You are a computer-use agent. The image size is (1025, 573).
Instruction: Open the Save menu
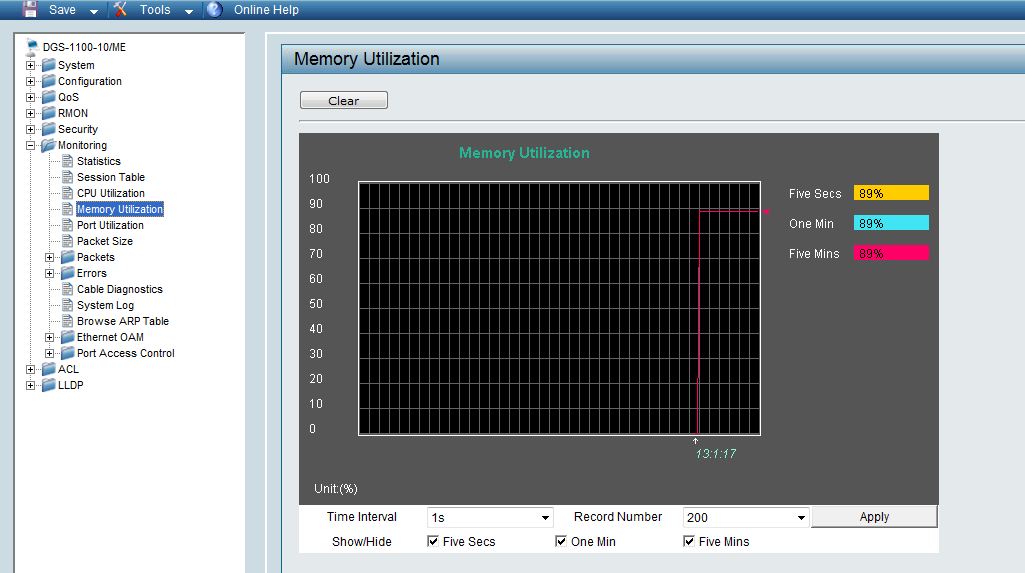point(62,10)
